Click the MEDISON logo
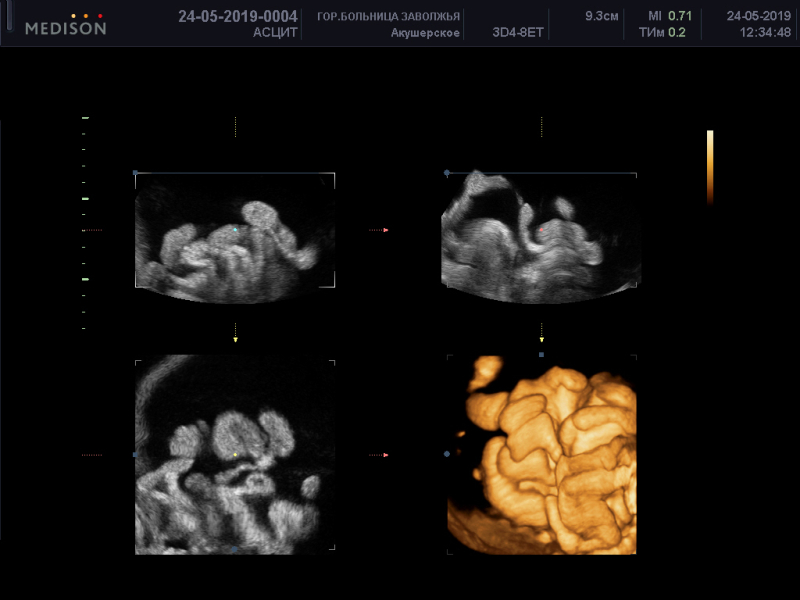This screenshot has height=600, width=800. tap(66, 25)
